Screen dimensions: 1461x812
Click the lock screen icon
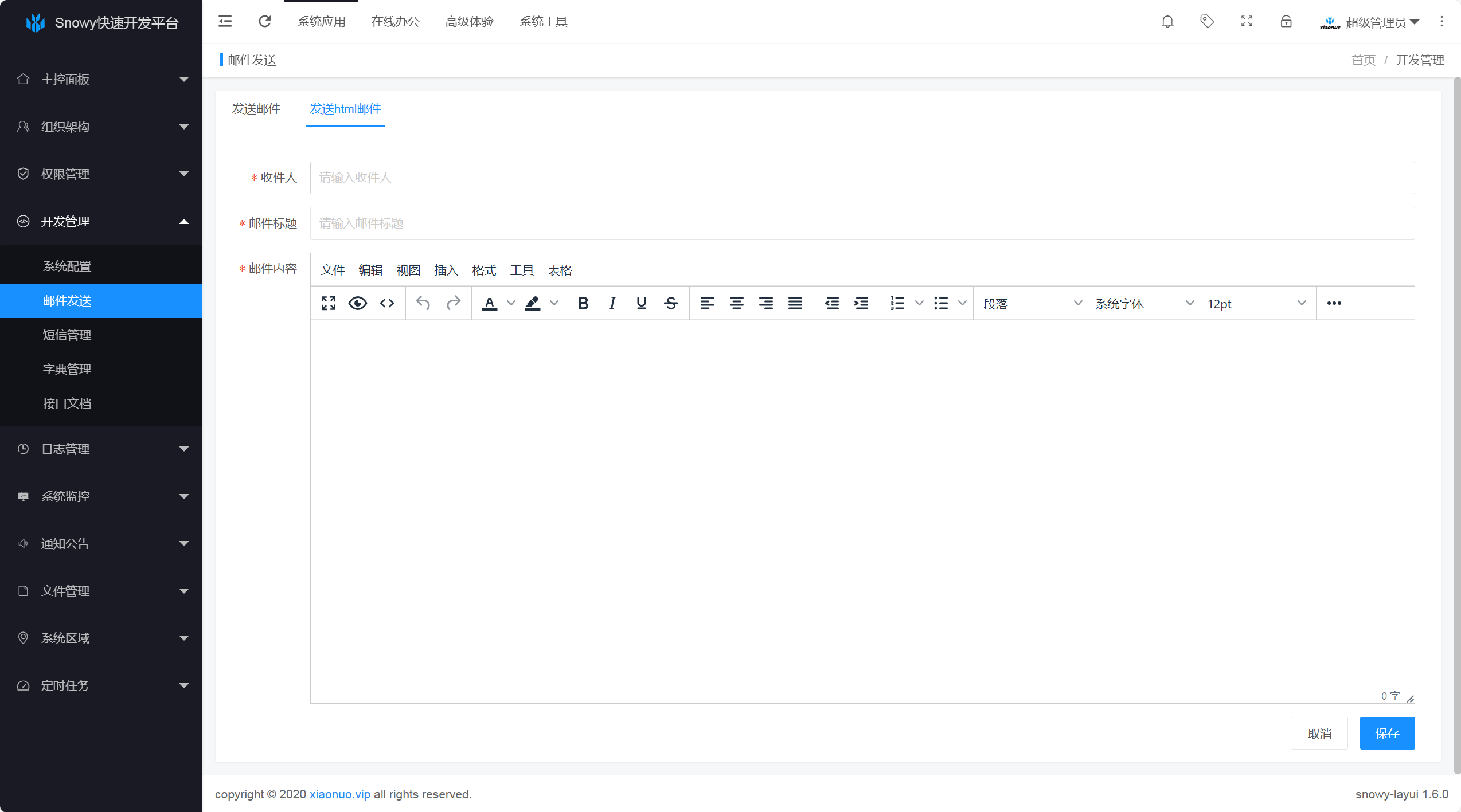(x=1286, y=22)
